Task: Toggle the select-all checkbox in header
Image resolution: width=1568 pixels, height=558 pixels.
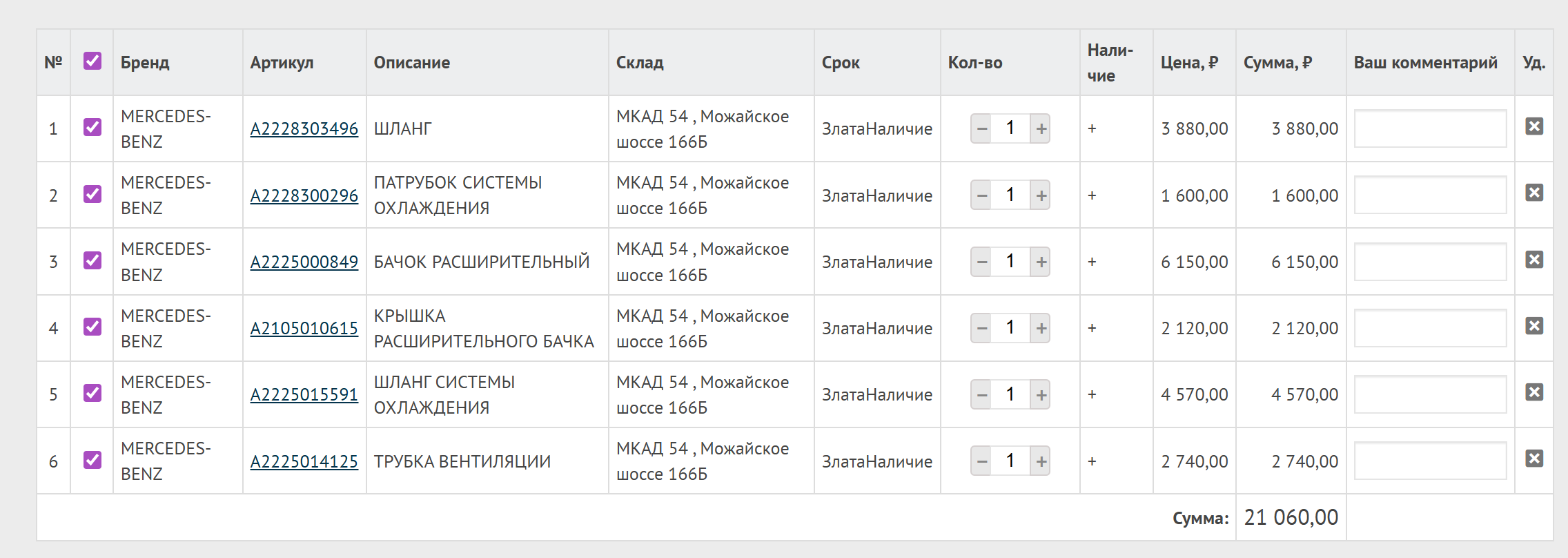Action: [92, 61]
